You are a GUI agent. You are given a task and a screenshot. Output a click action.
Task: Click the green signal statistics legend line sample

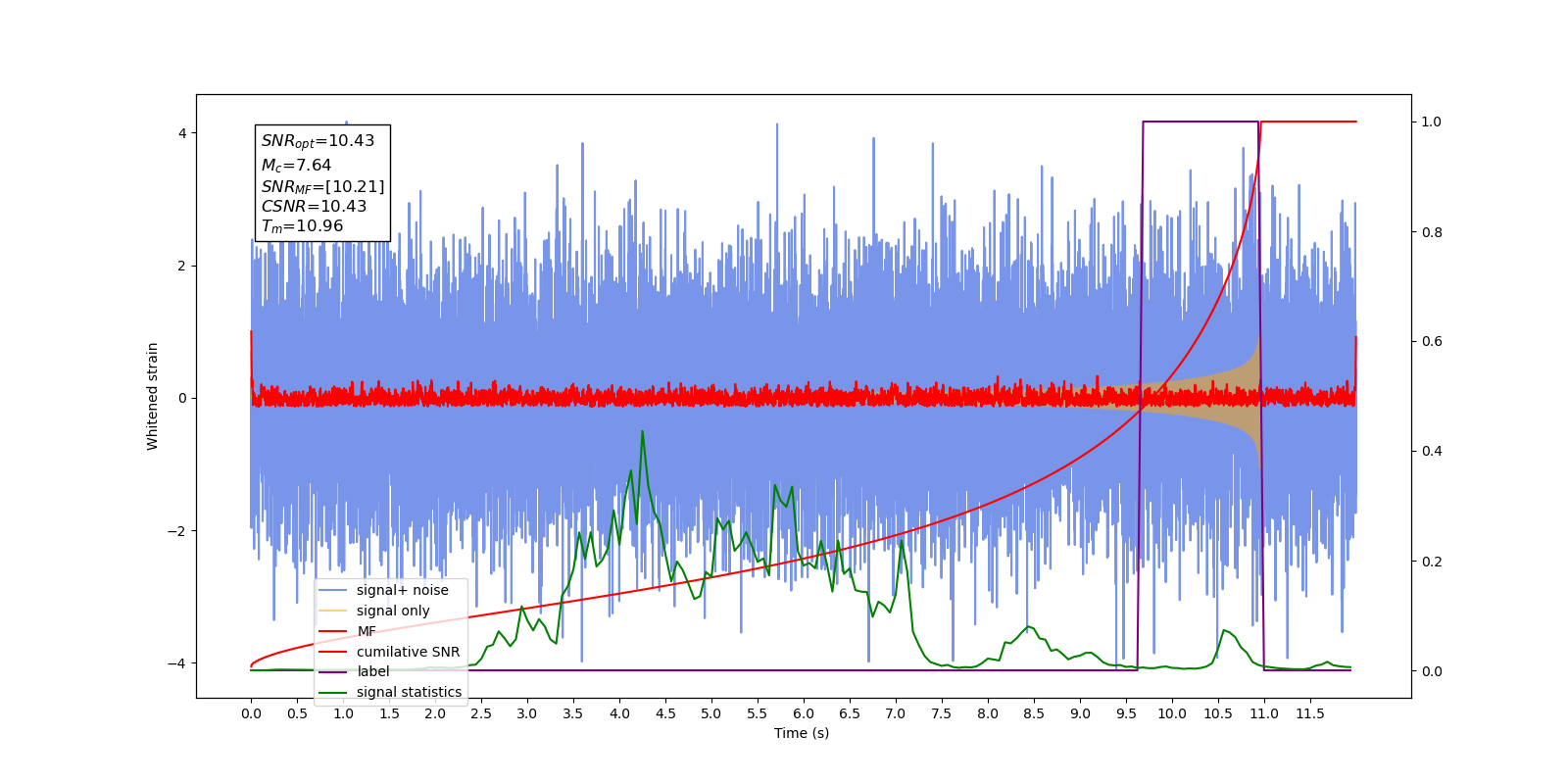(x=333, y=692)
